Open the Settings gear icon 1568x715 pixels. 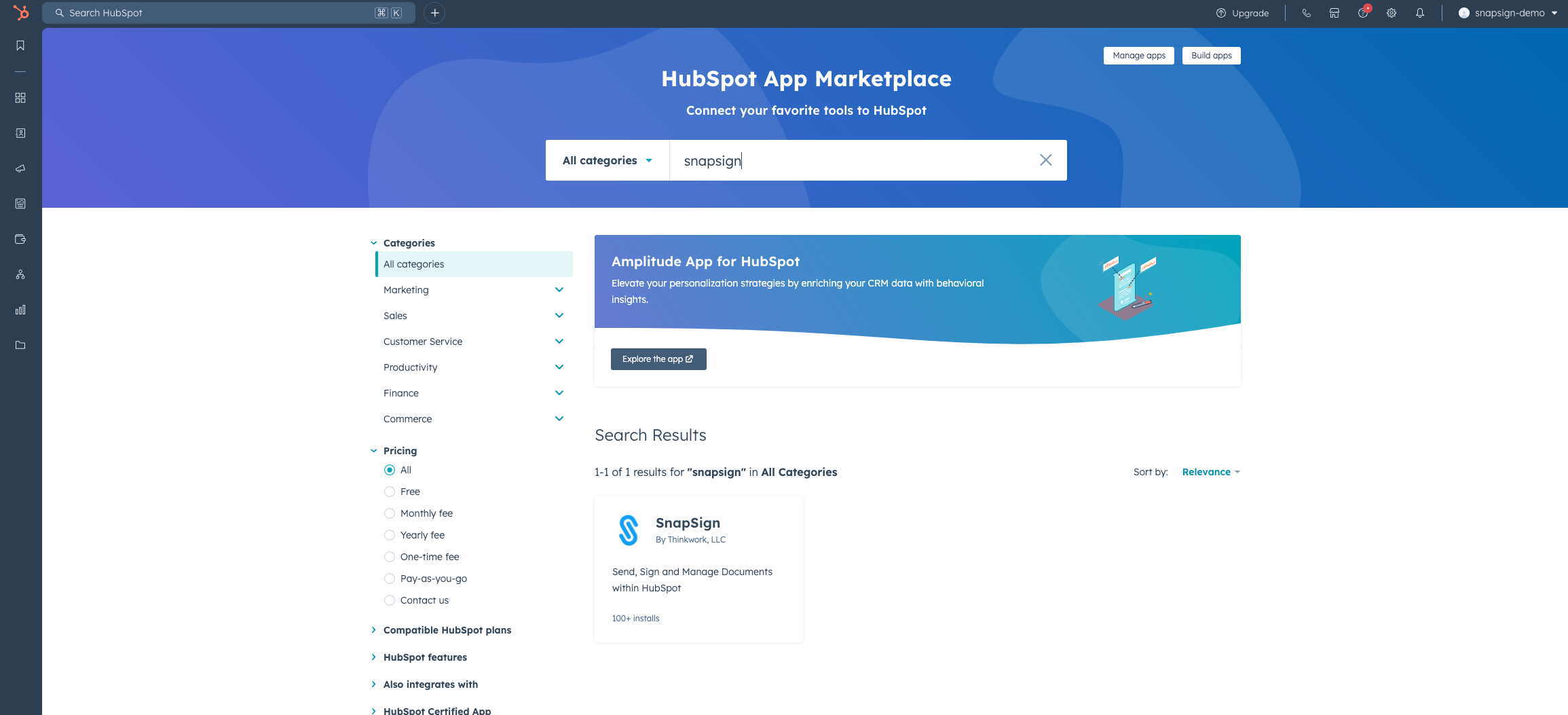pos(1392,13)
